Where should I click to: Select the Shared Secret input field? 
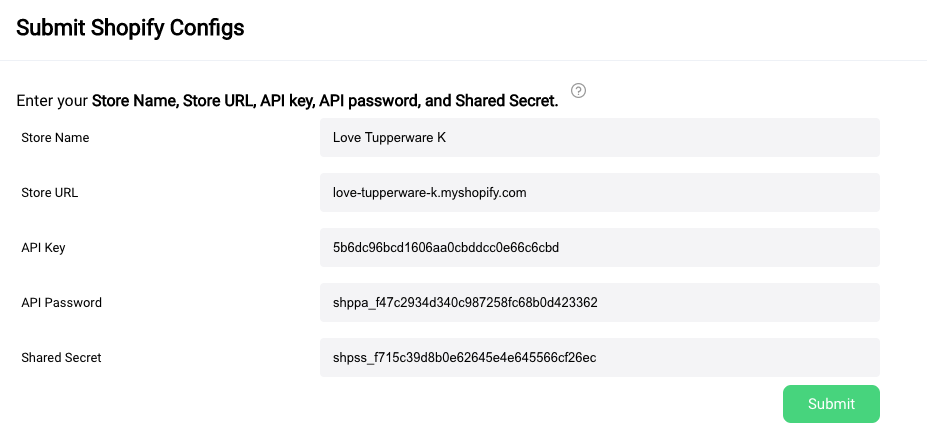[599, 357]
